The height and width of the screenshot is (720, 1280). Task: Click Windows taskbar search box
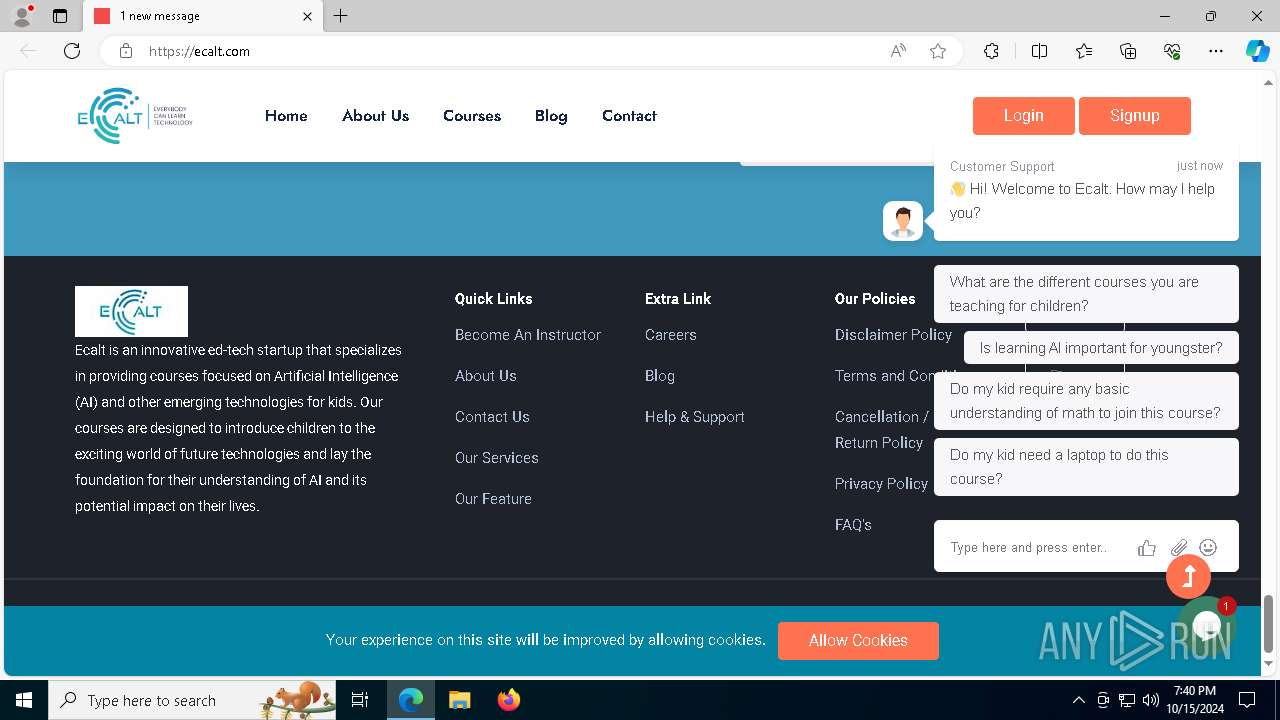(192, 700)
